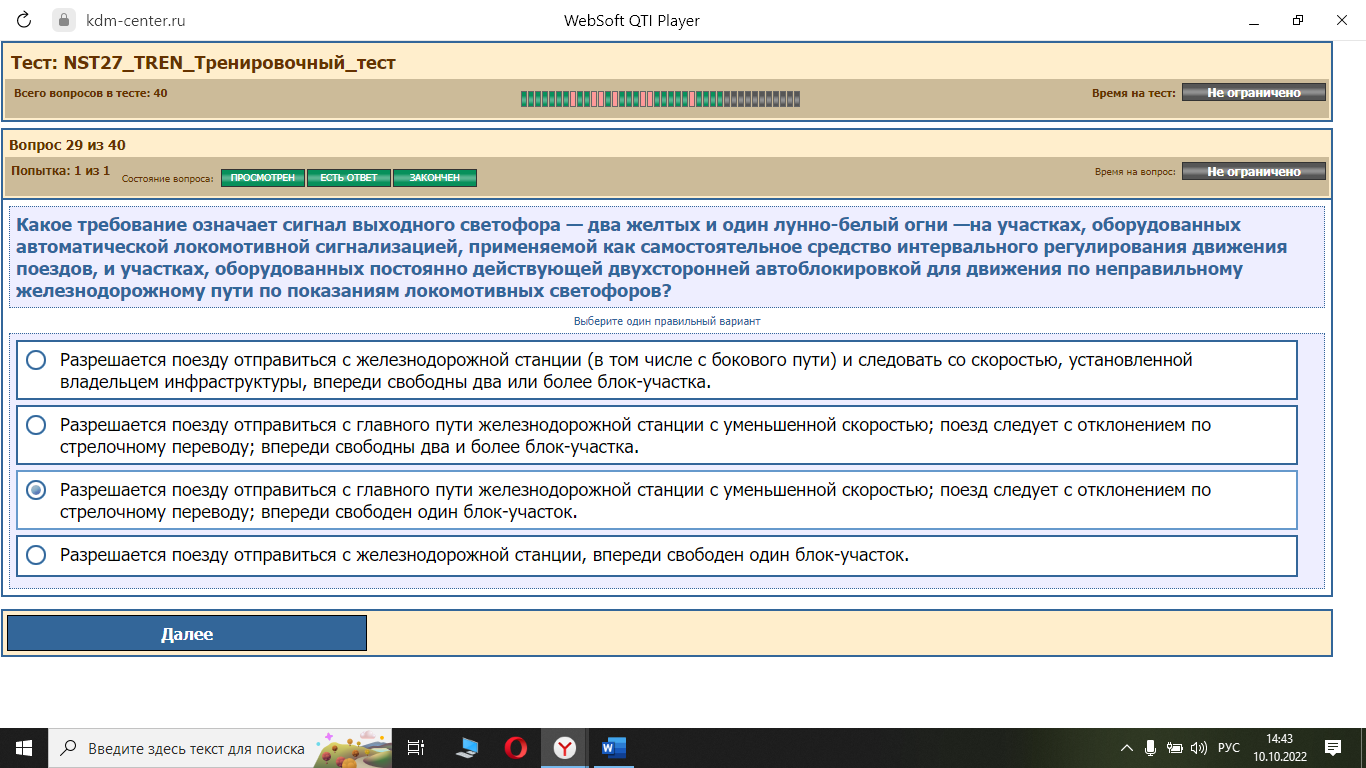The width and height of the screenshot is (1366, 768).
Task: Click the question progress indicator strip
Action: [660, 98]
